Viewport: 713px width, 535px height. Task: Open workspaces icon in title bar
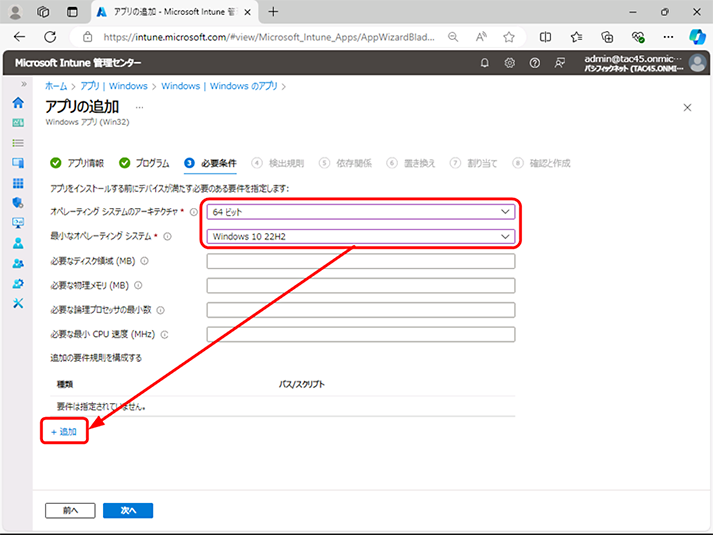point(43,12)
